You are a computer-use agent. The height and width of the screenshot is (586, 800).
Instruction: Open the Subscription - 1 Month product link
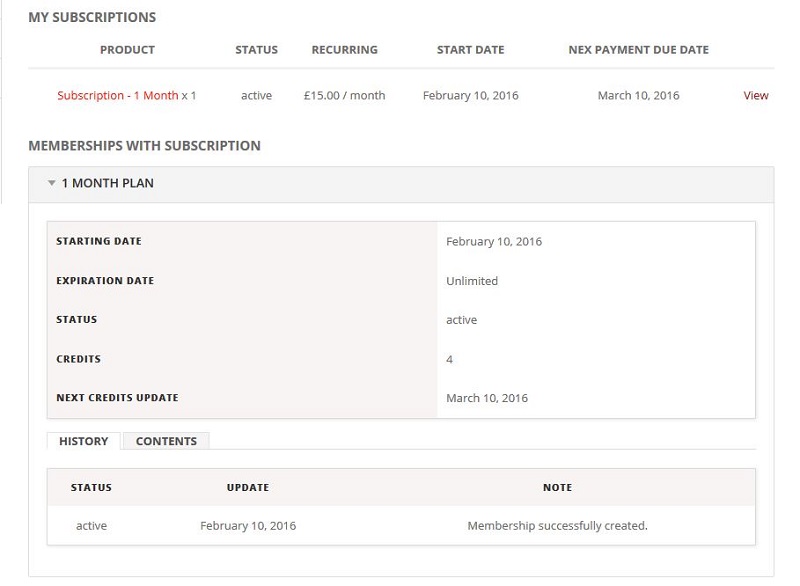tap(118, 95)
